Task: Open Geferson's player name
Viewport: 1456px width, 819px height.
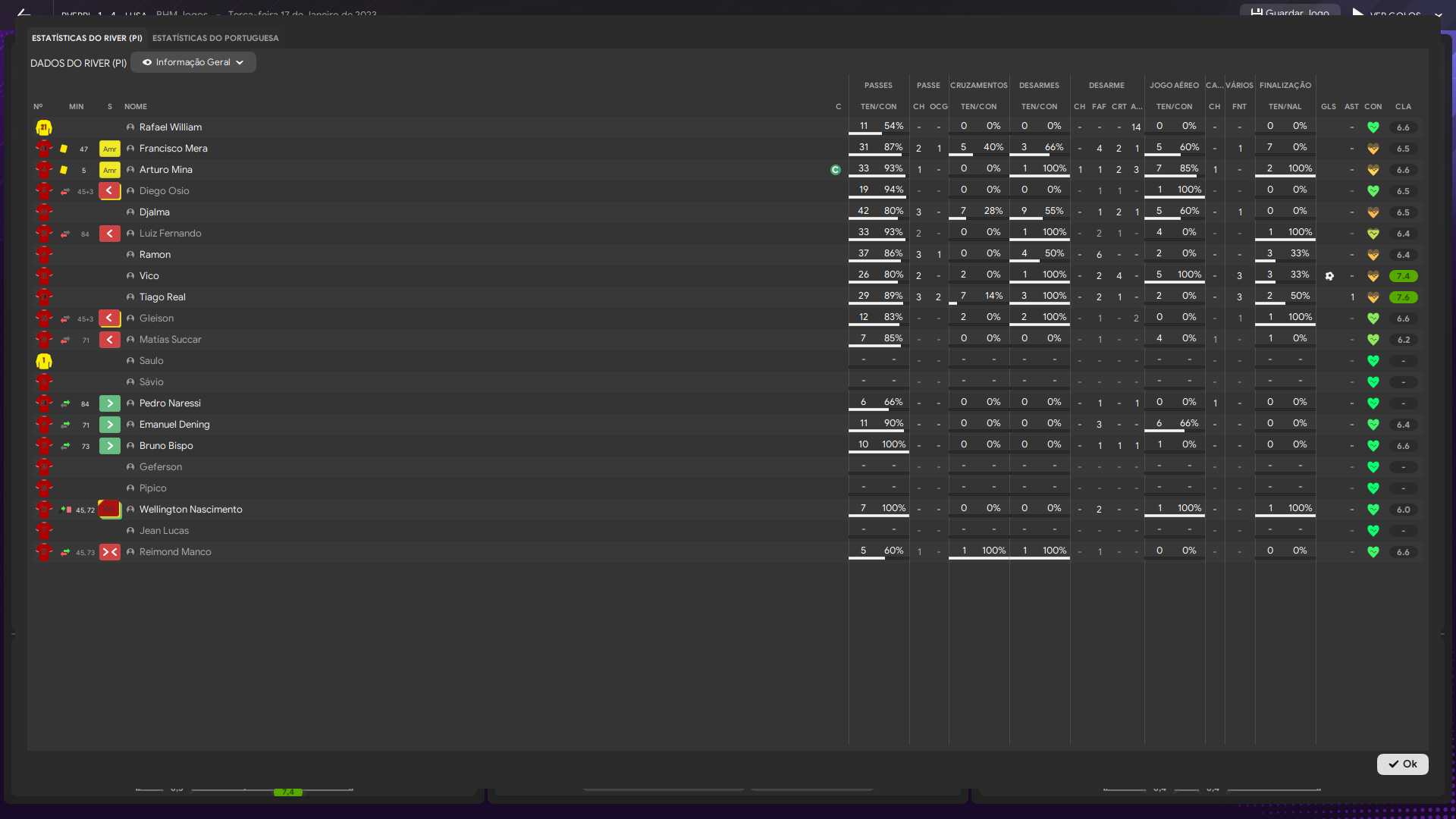Action: tap(161, 467)
